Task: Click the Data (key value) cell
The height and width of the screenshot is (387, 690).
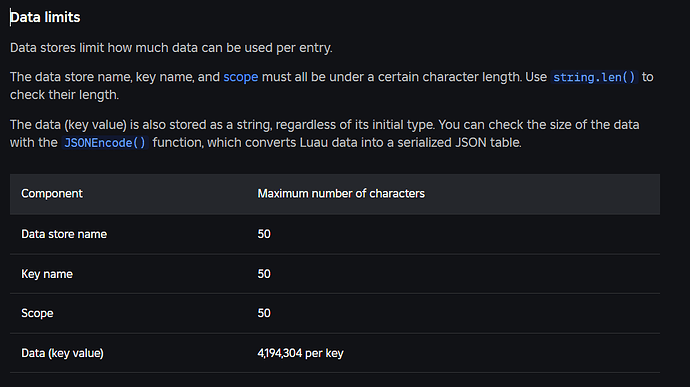Action: point(62,353)
